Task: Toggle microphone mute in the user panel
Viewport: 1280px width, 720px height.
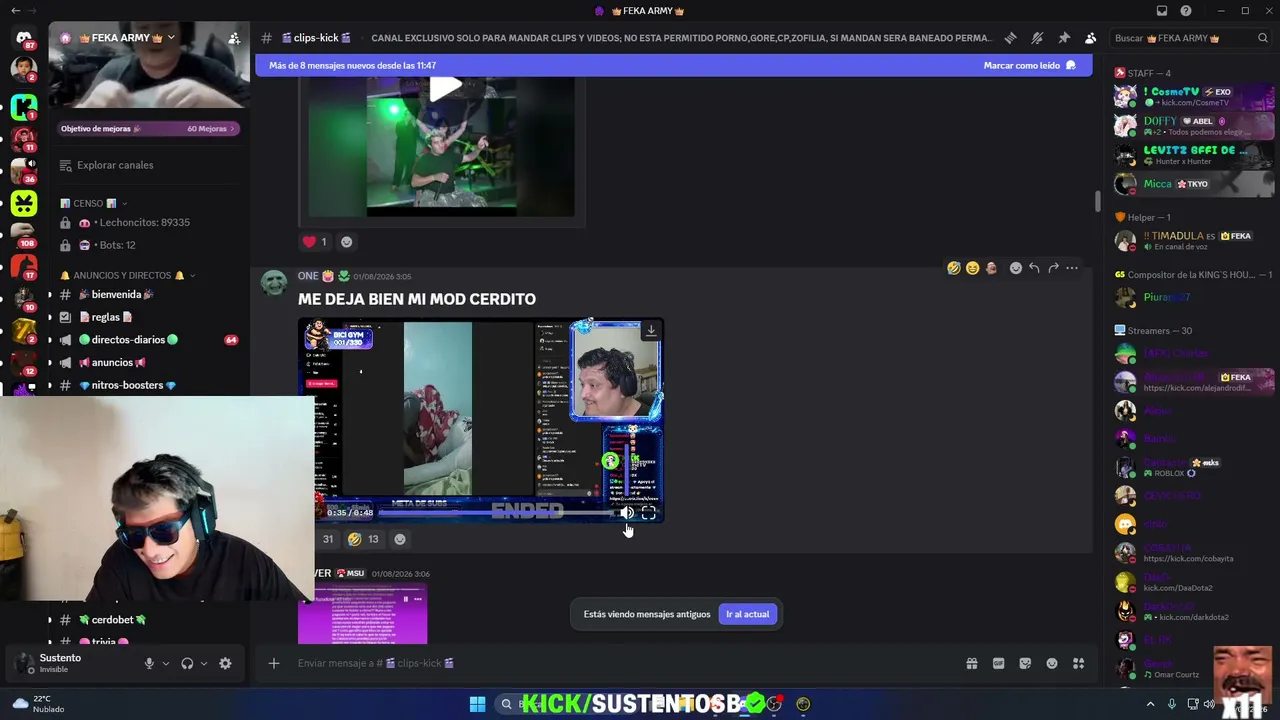Action: (x=149, y=663)
